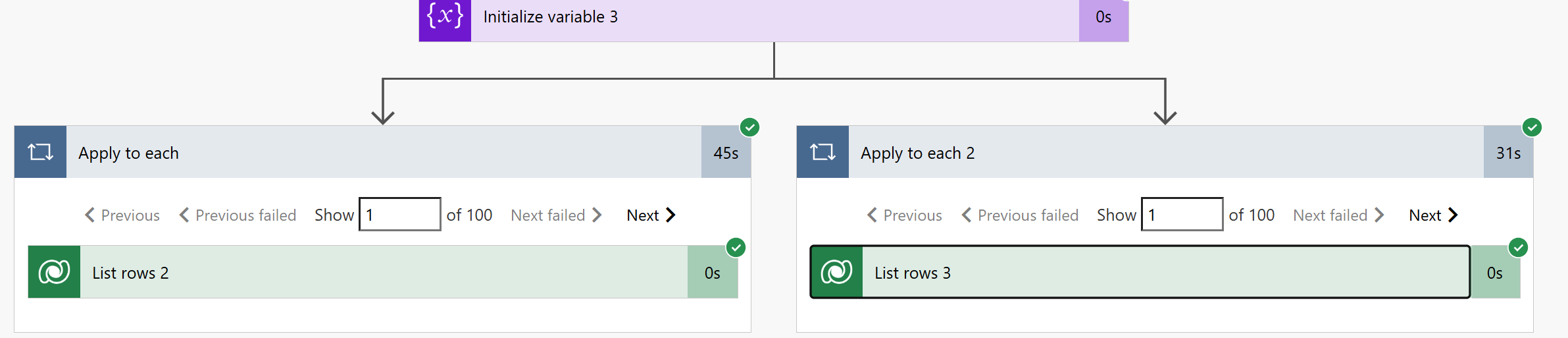
Task: Open the List rows 2 action details
Action: (383, 272)
